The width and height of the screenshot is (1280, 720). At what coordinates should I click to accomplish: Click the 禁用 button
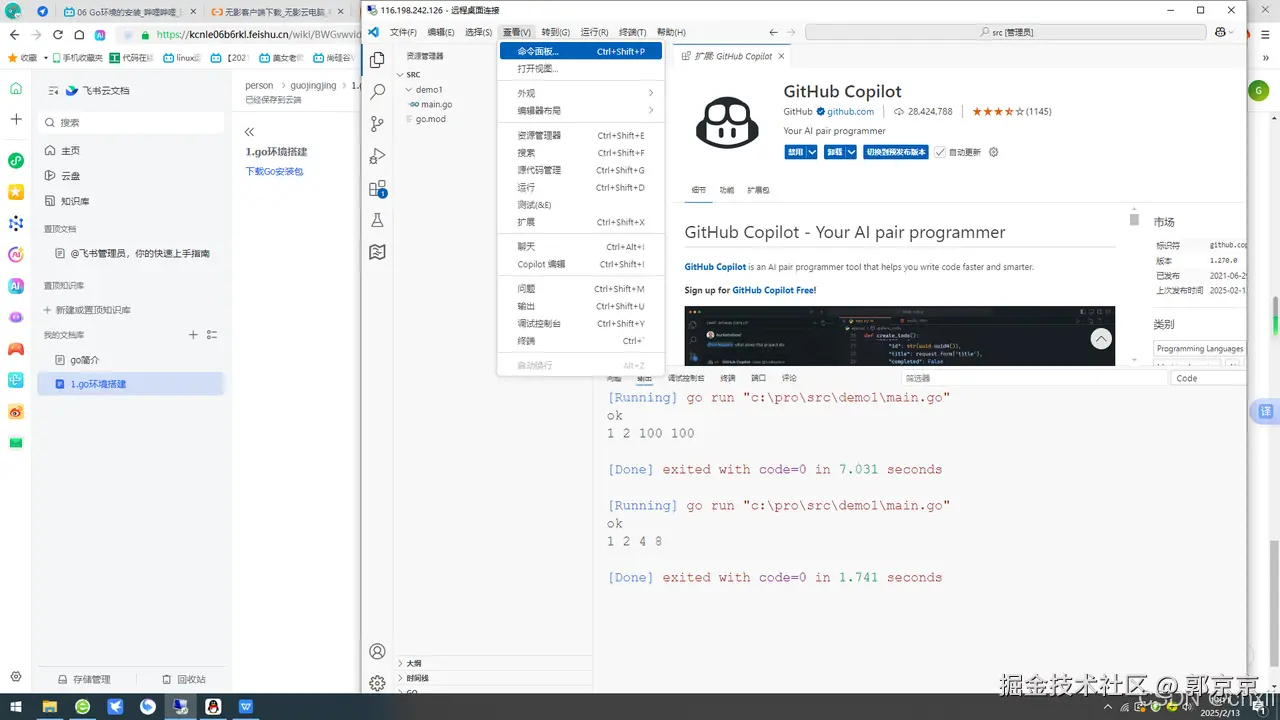coord(796,152)
